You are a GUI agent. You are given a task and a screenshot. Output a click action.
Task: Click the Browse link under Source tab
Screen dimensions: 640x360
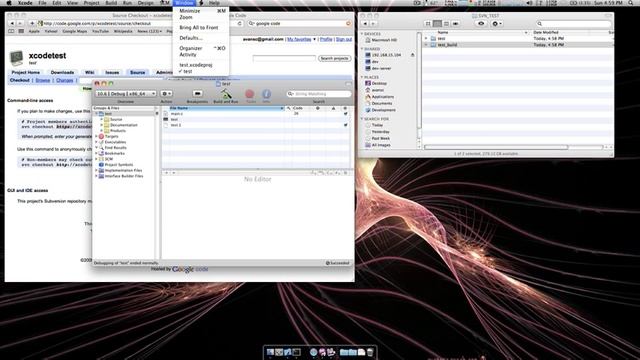(x=42, y=80)
